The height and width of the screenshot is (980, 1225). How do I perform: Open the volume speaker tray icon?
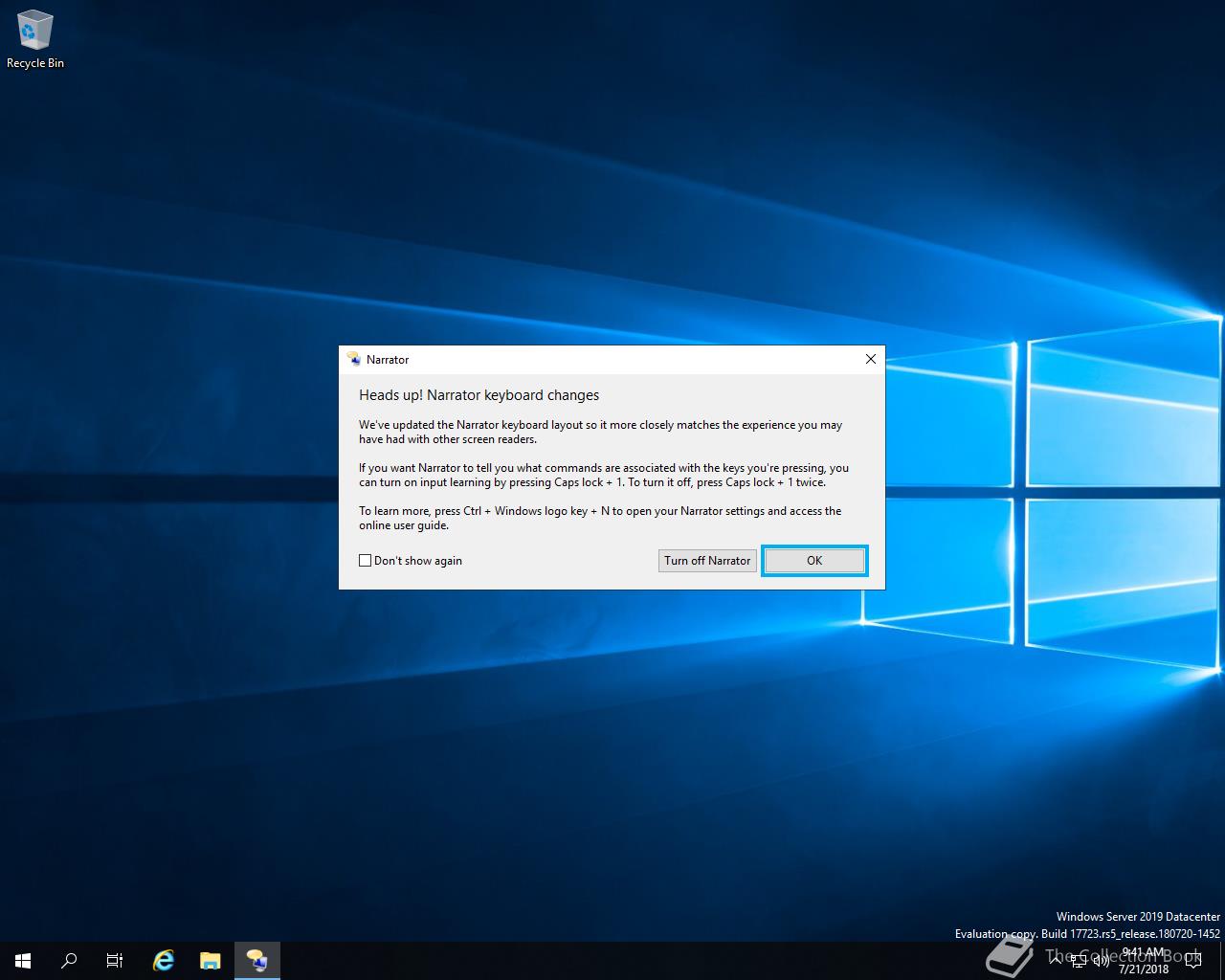coord(1102,960)
